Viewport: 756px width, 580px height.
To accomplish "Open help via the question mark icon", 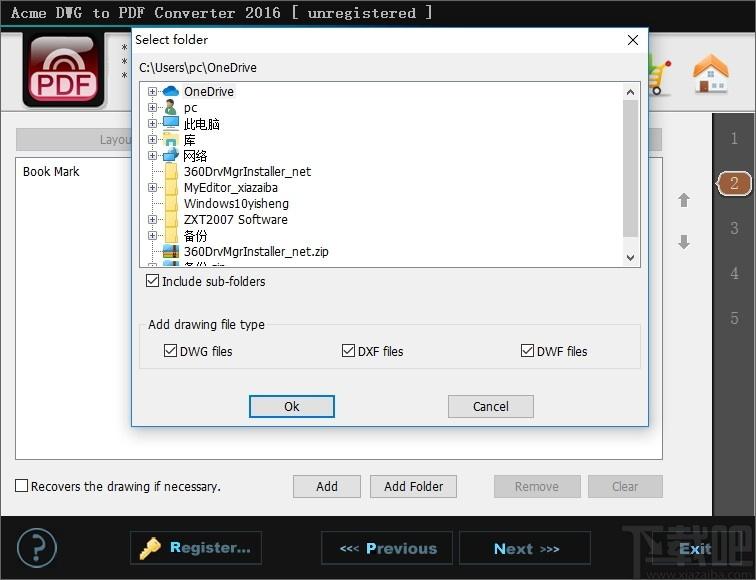I will [x=37, y=548].
